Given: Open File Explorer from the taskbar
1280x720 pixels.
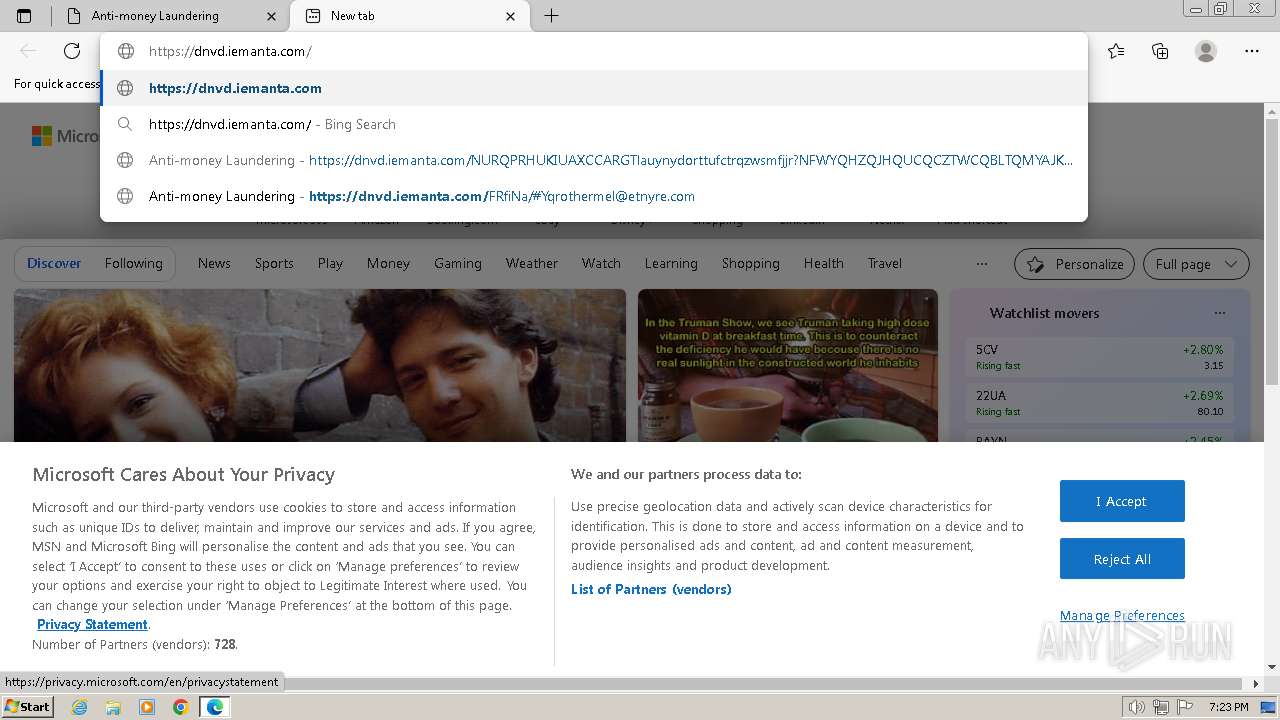Looking at the screenshot, I should click(113, 707).
